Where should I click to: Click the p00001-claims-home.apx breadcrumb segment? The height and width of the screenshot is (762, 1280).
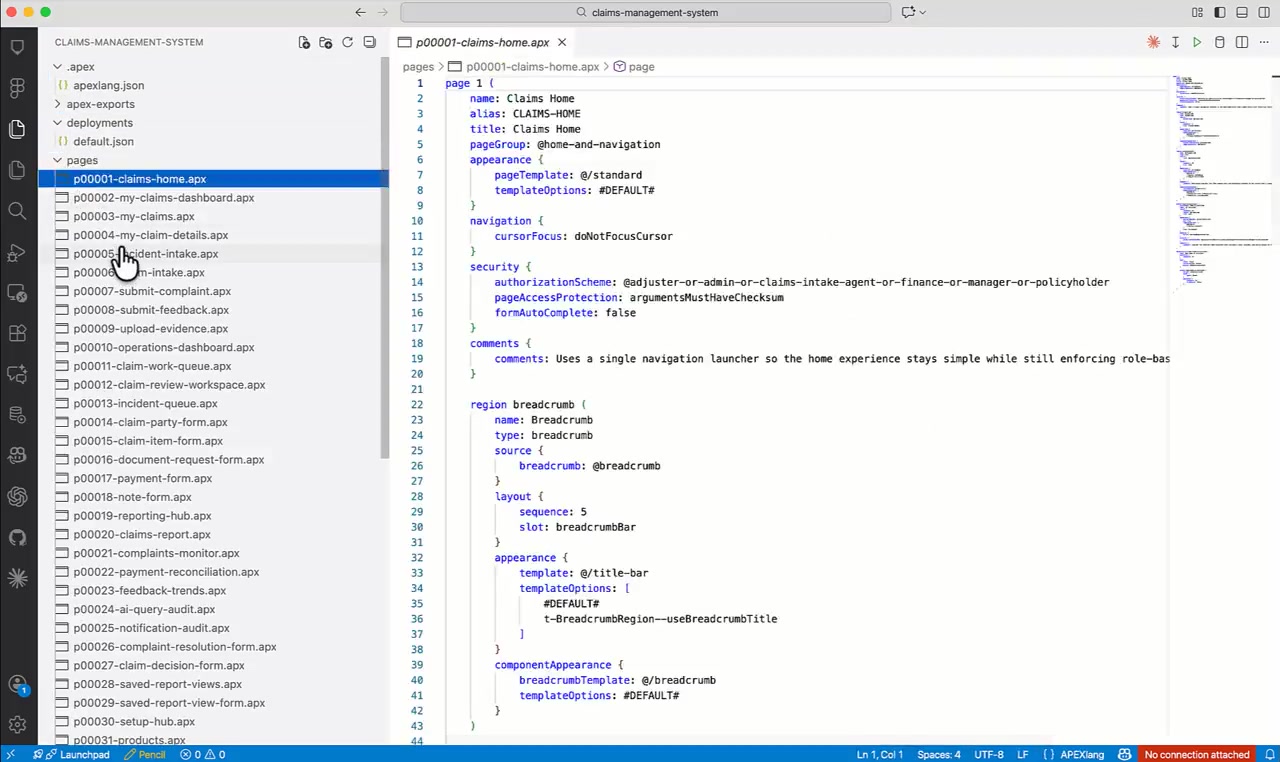pos(524,66)
